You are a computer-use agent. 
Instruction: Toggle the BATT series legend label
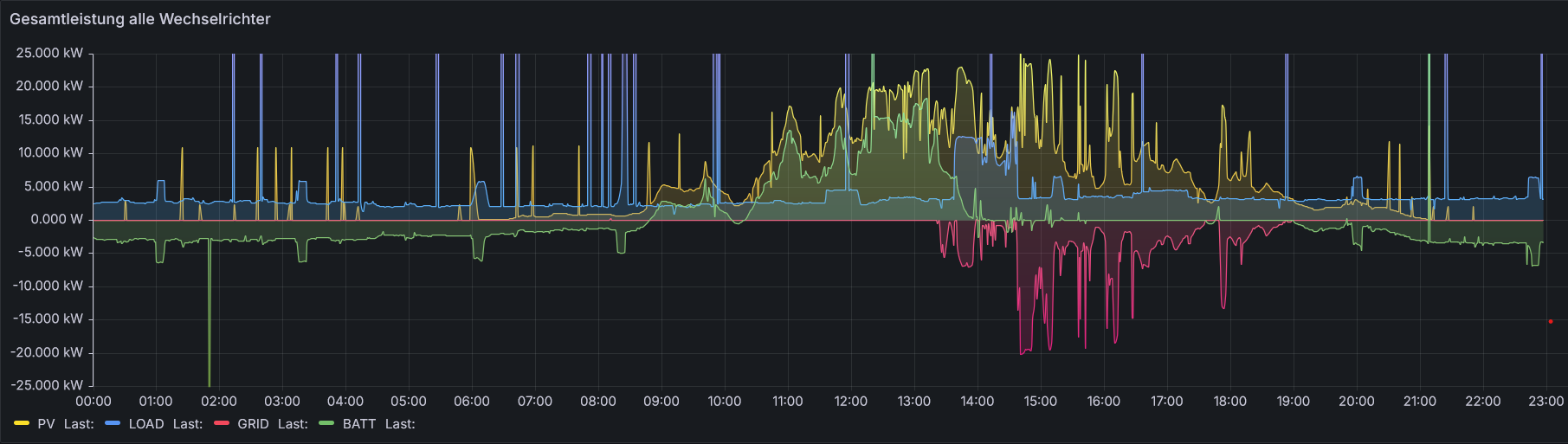coord(358,424)
